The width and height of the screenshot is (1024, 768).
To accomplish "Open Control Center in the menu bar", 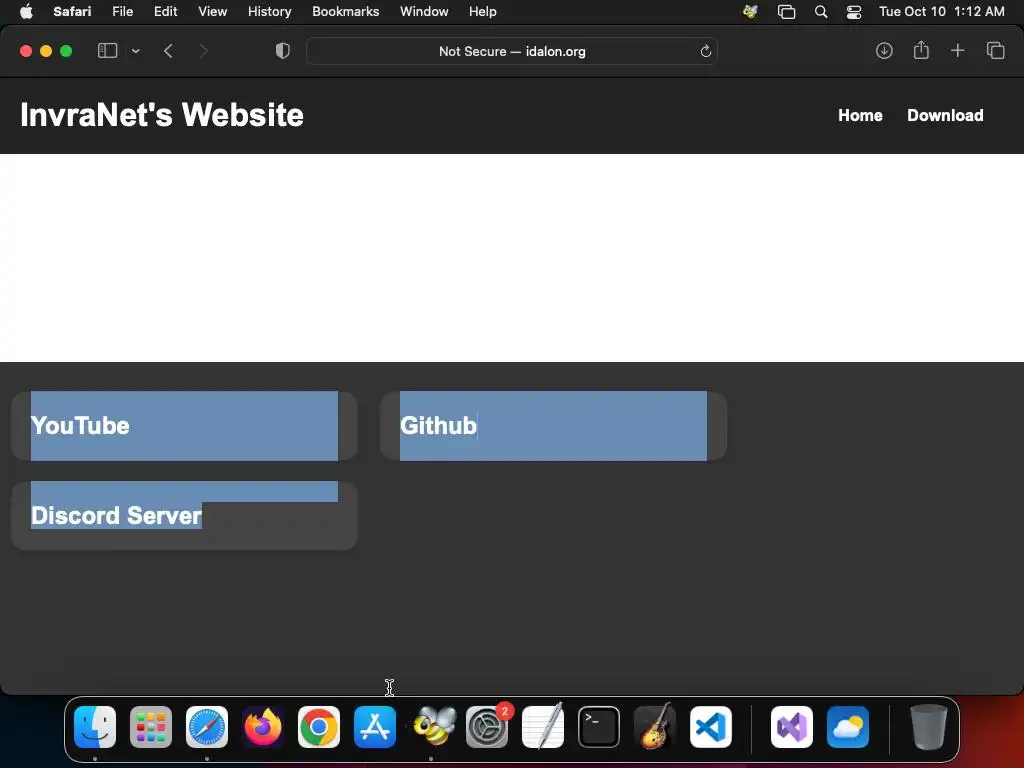I will pos(854,12).
